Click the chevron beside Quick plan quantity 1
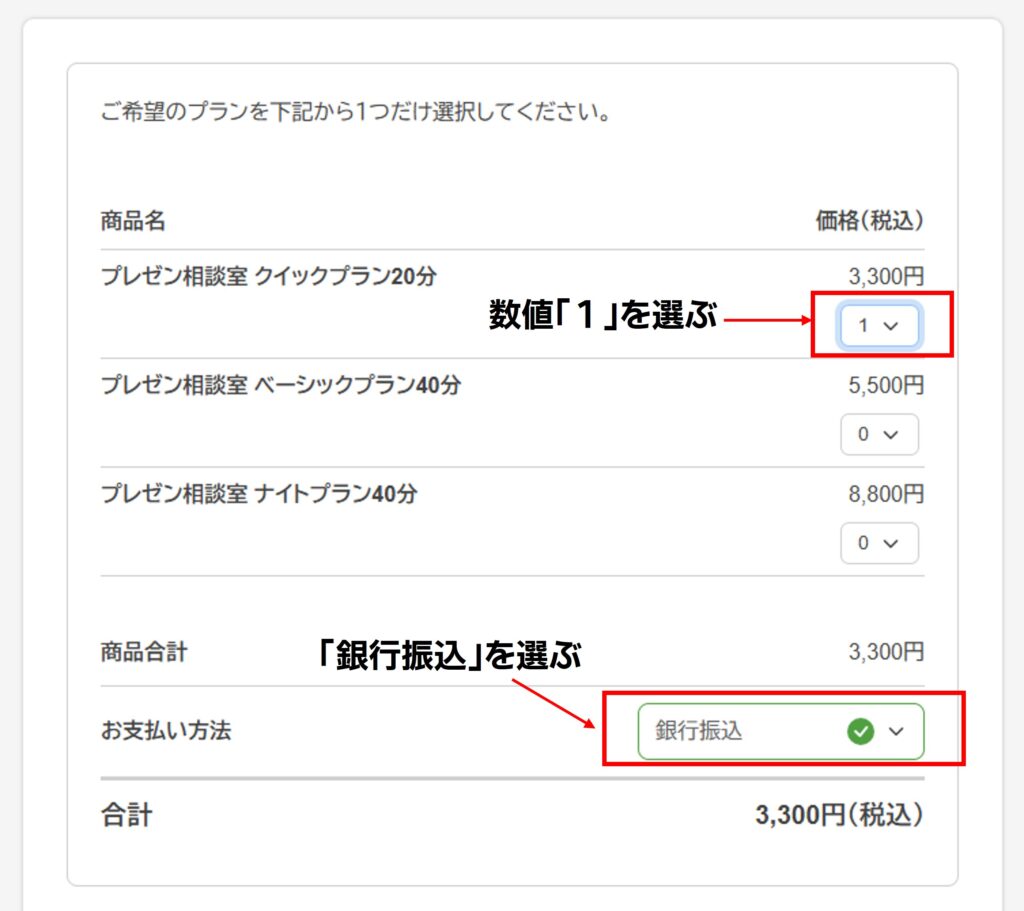Image resolution: width=1024 pixels, height=911 pixels. 892,326
